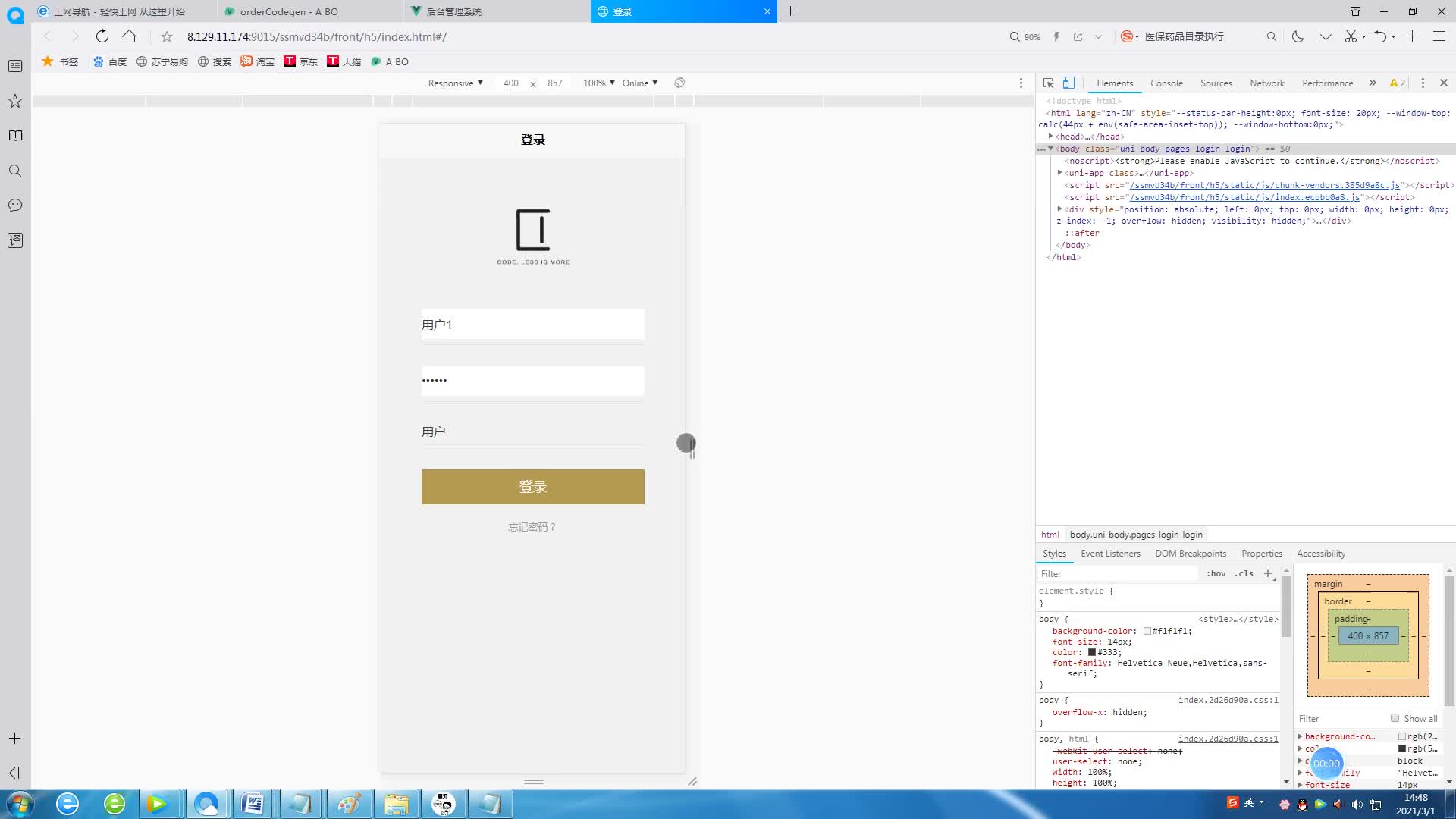1456x819 pixels.
Task: Open the sidebar translate icon
Action: point(15,240)
